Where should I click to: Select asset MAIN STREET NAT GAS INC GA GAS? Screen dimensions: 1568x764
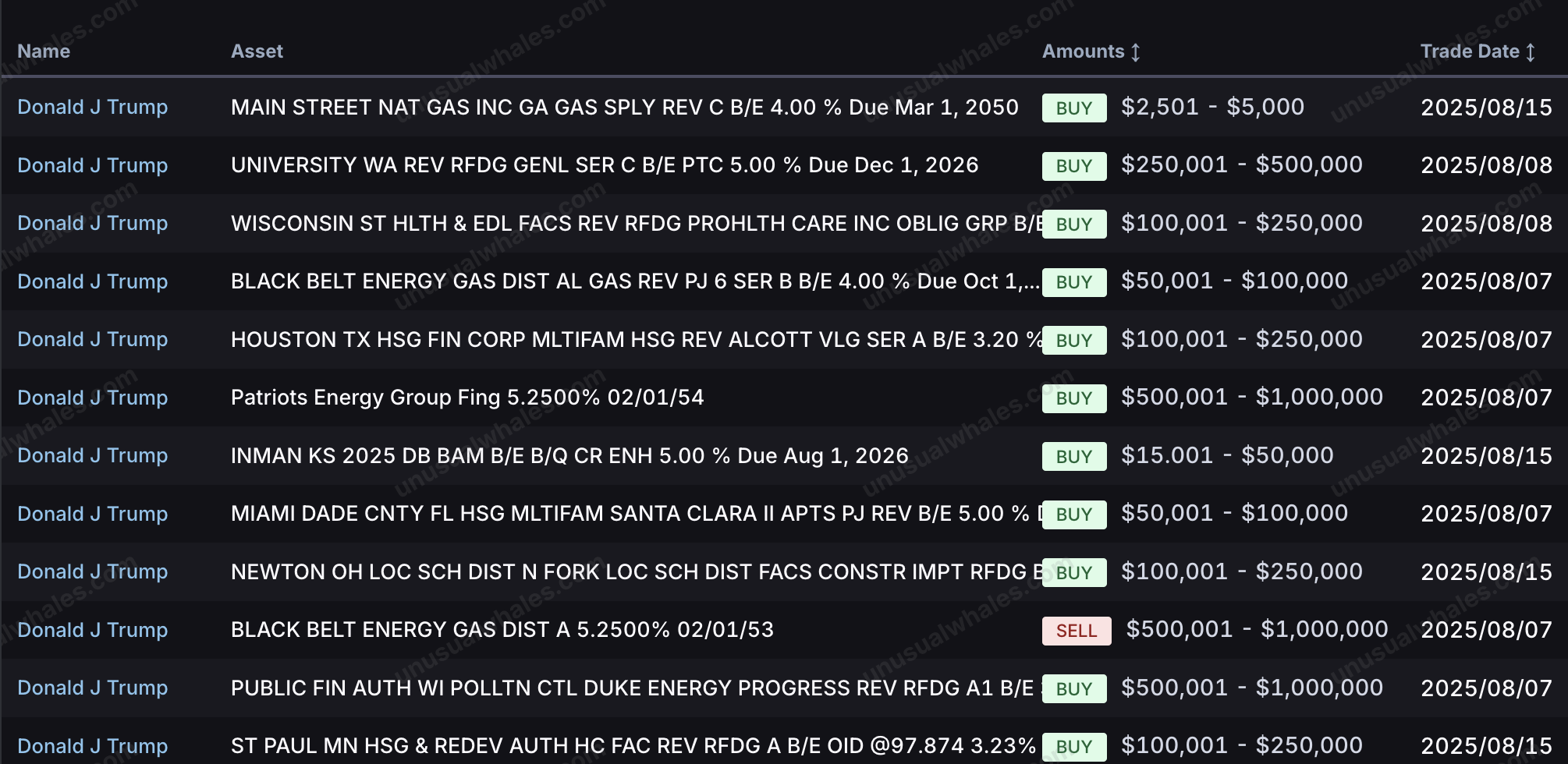[x=625, y=107]
